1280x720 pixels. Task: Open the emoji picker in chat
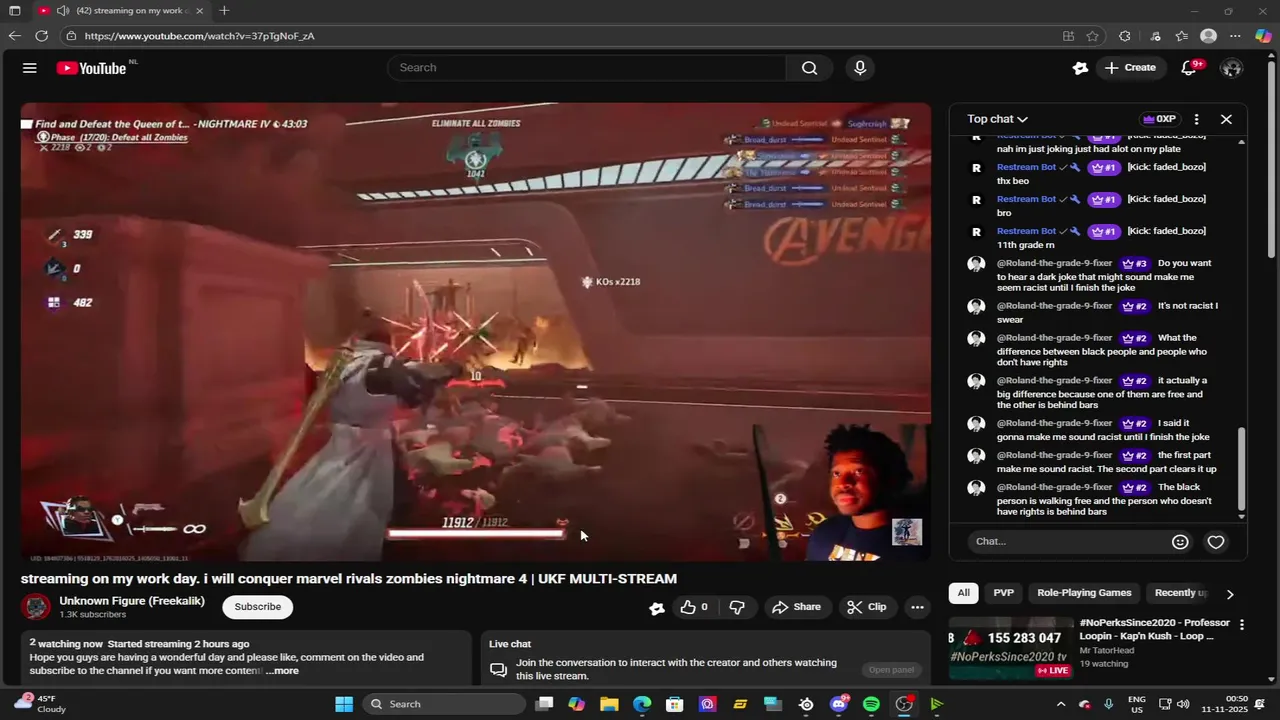pyautogui.click(x=1180, y=542)
